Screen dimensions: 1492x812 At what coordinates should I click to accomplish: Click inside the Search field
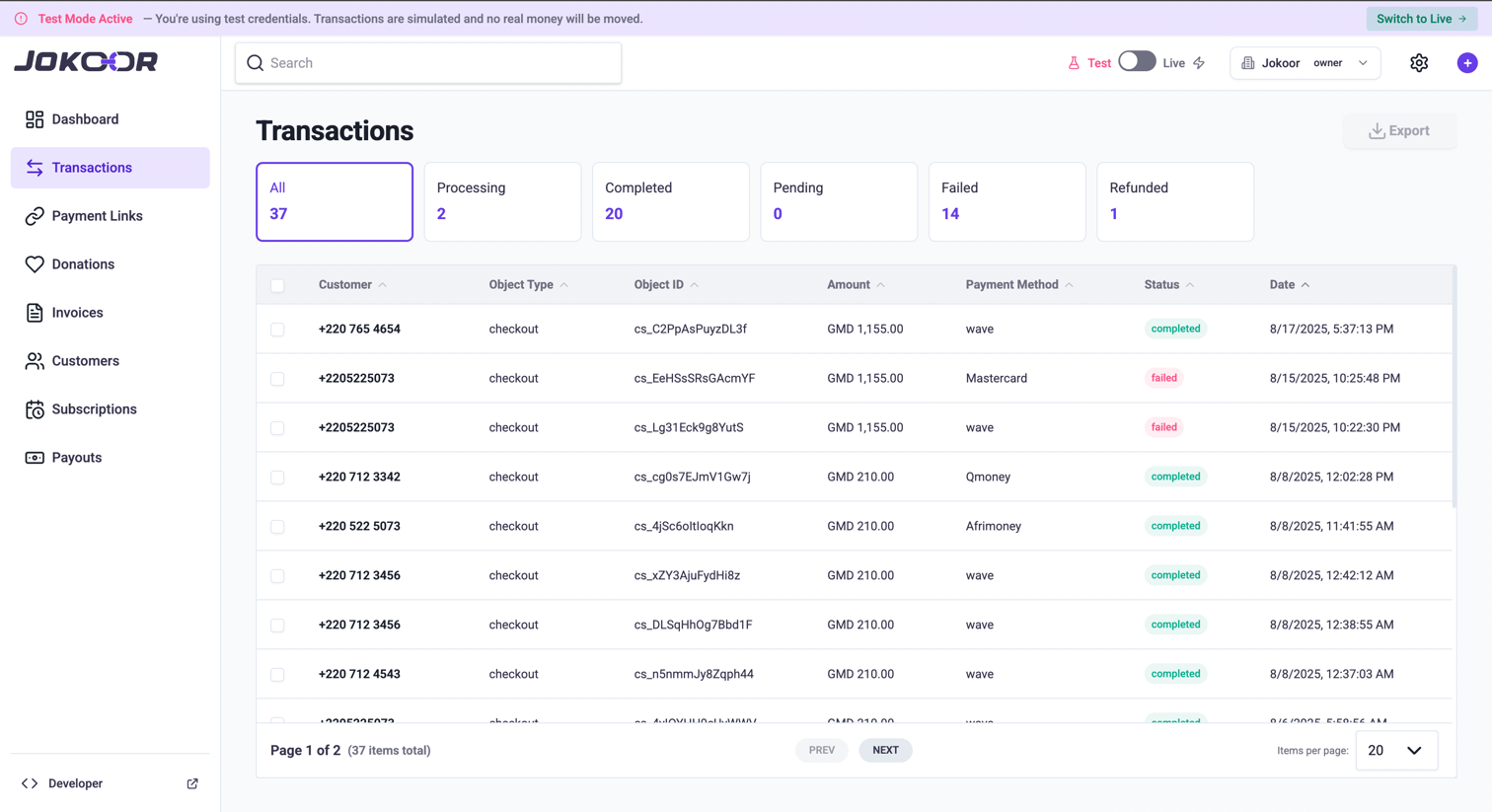point(427,62)
